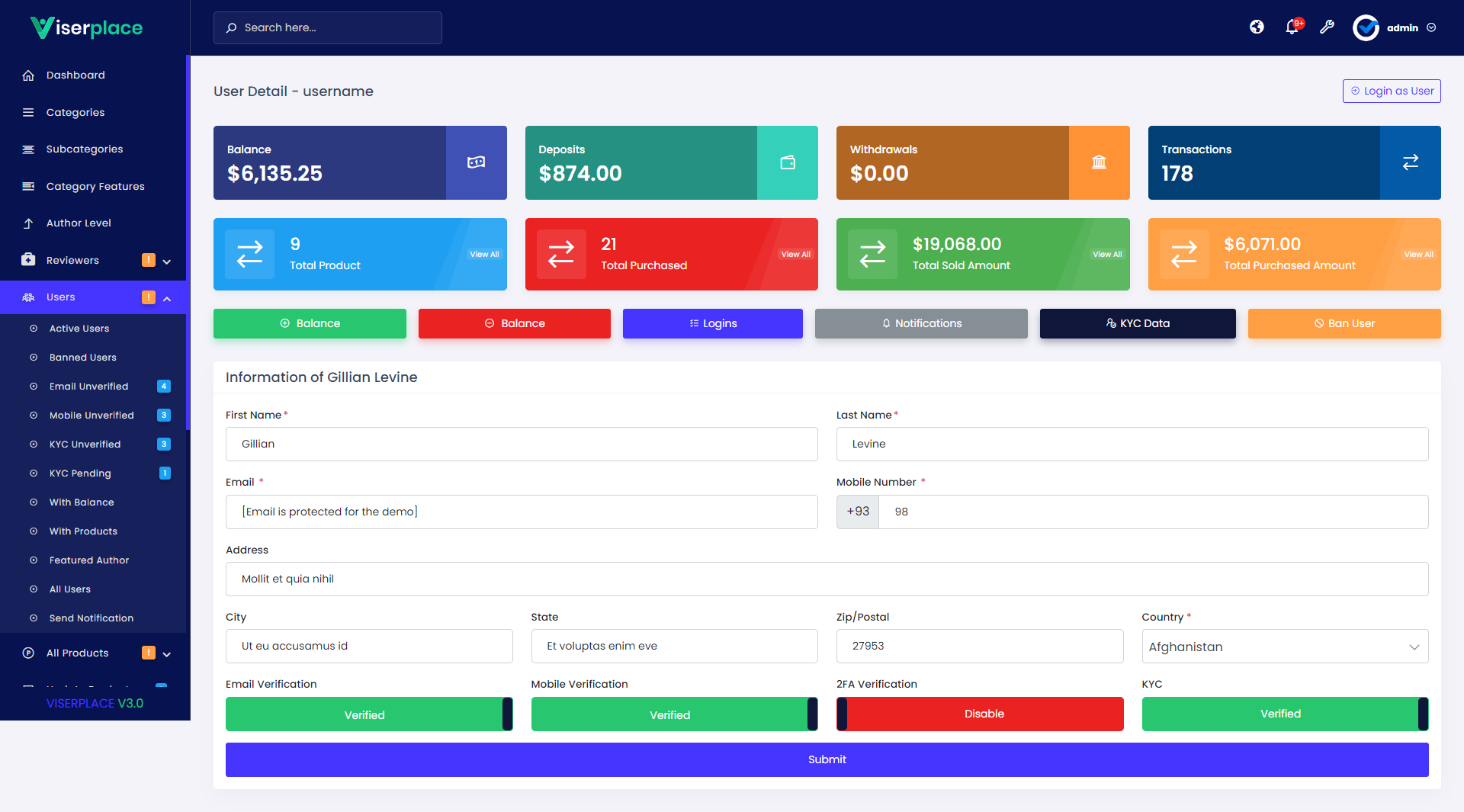Submit the user information form
This screenshot has height=812, width=1464.
coord(827,759)
